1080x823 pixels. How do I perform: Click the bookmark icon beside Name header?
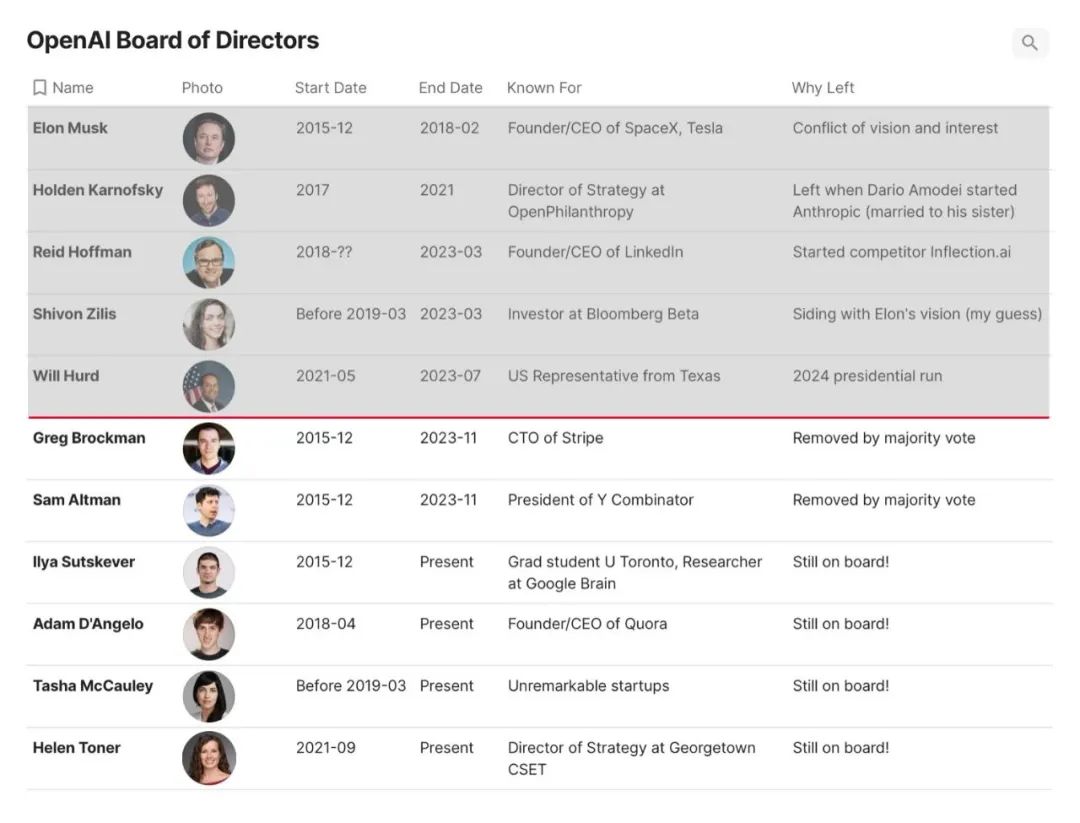[x=40, y=88]
